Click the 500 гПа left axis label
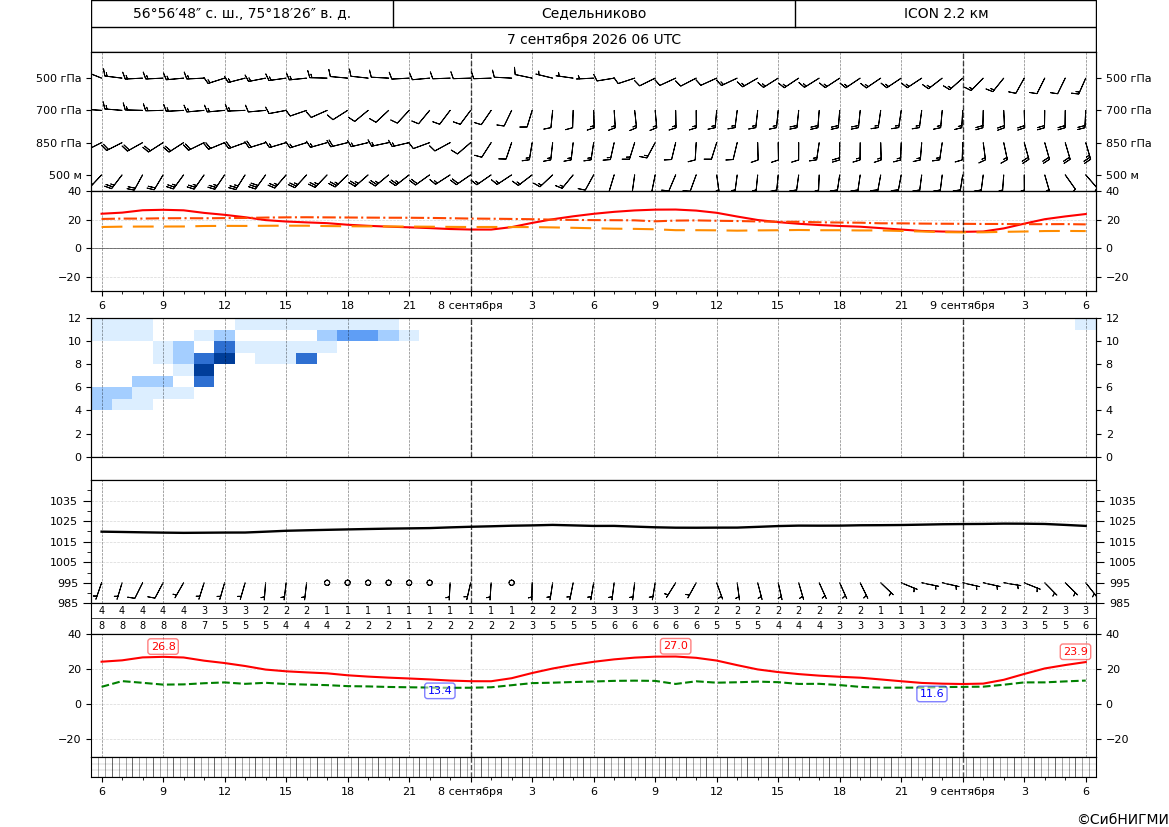This screenshot has width=1169, height=827. (59, 78)
